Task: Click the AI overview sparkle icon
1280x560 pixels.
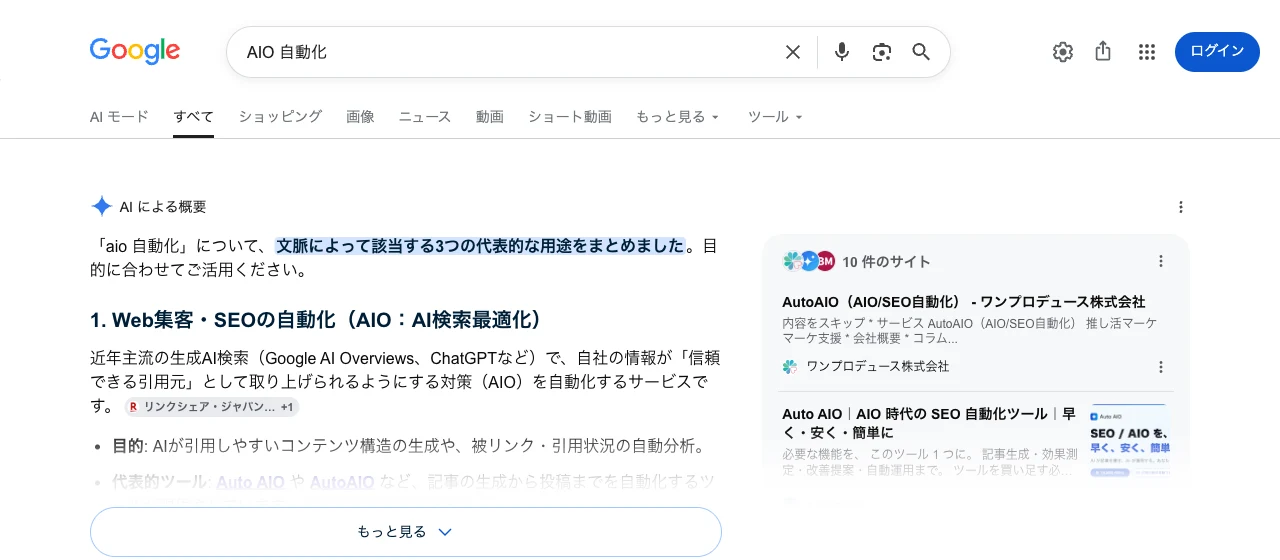Action: (101, 207)
